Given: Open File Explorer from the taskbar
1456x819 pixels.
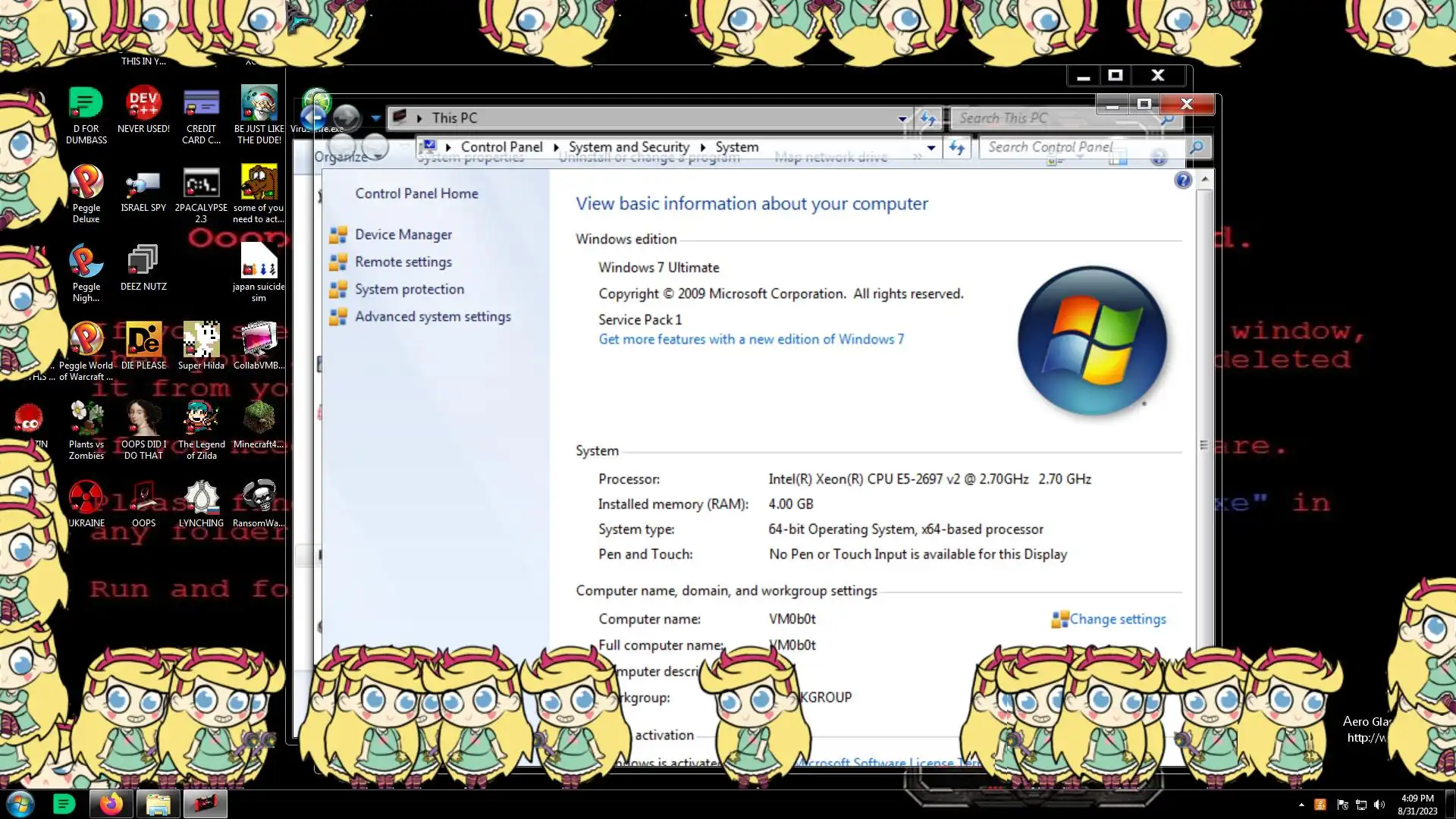Looking at the screenshot, I should 158,804.
